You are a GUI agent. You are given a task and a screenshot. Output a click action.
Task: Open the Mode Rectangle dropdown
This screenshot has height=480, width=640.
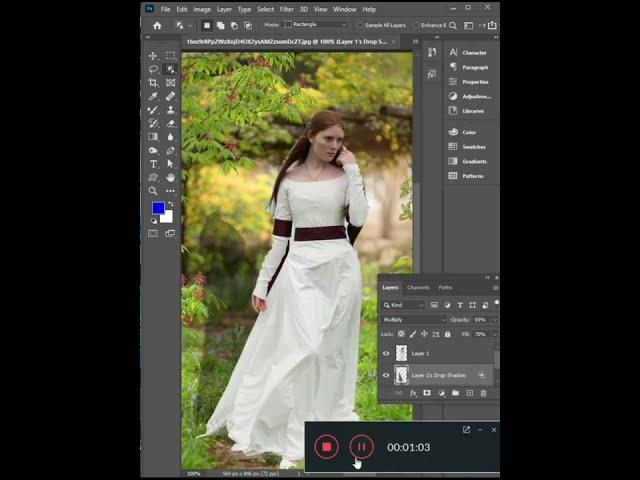click(x=316, y=24)
